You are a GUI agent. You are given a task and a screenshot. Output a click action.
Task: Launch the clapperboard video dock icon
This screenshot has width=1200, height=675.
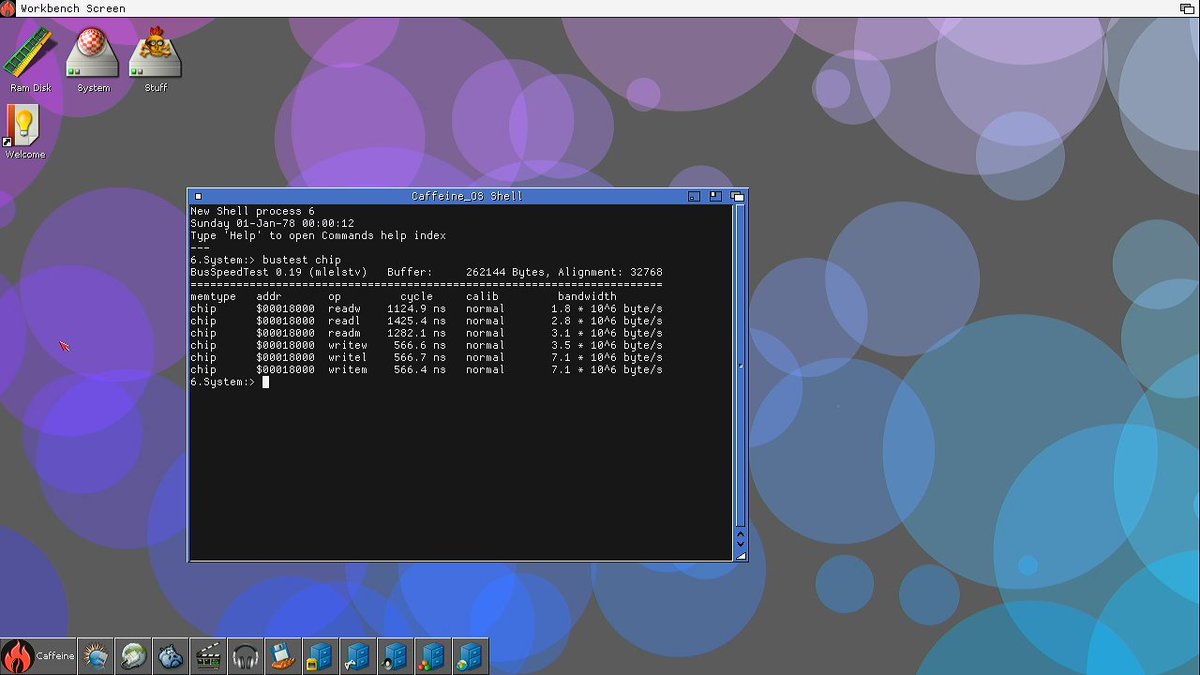click(x=208, y=656)
